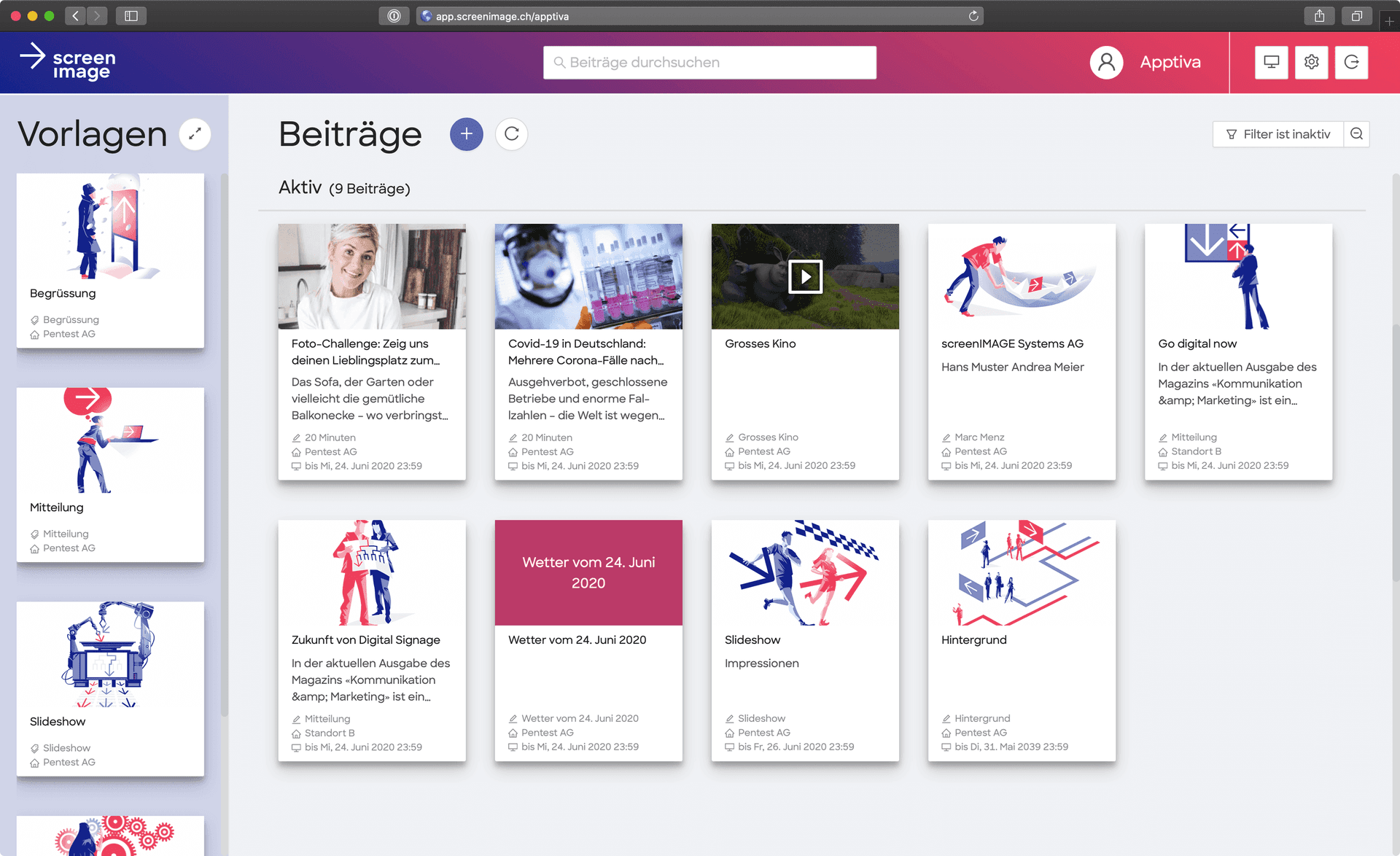Image resolution: width=1400 pixels, height=856 pixels.
Task: Select the Begrüssung template card
Action: coord(110,260)
